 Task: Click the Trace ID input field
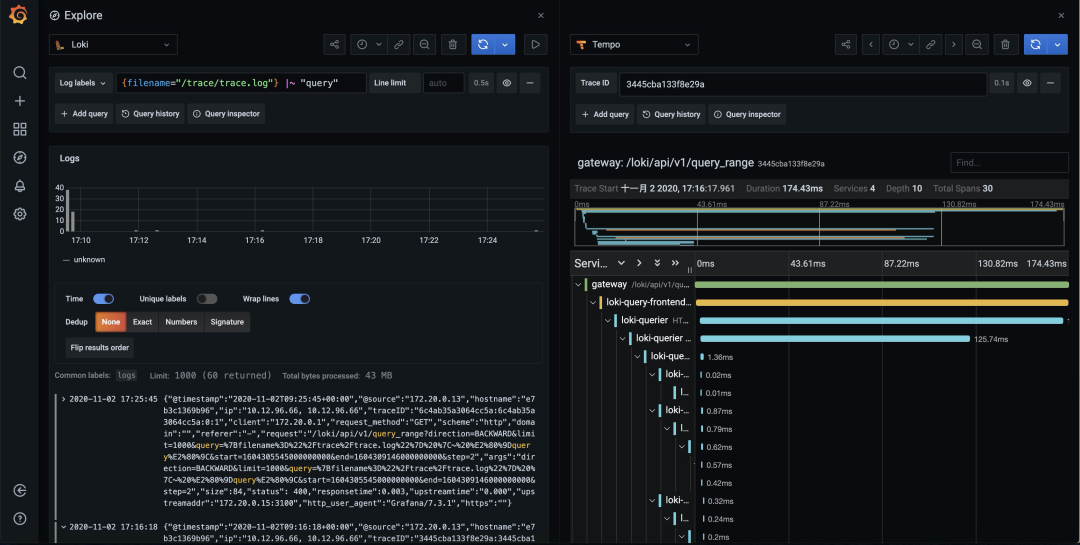coord(802,84)
